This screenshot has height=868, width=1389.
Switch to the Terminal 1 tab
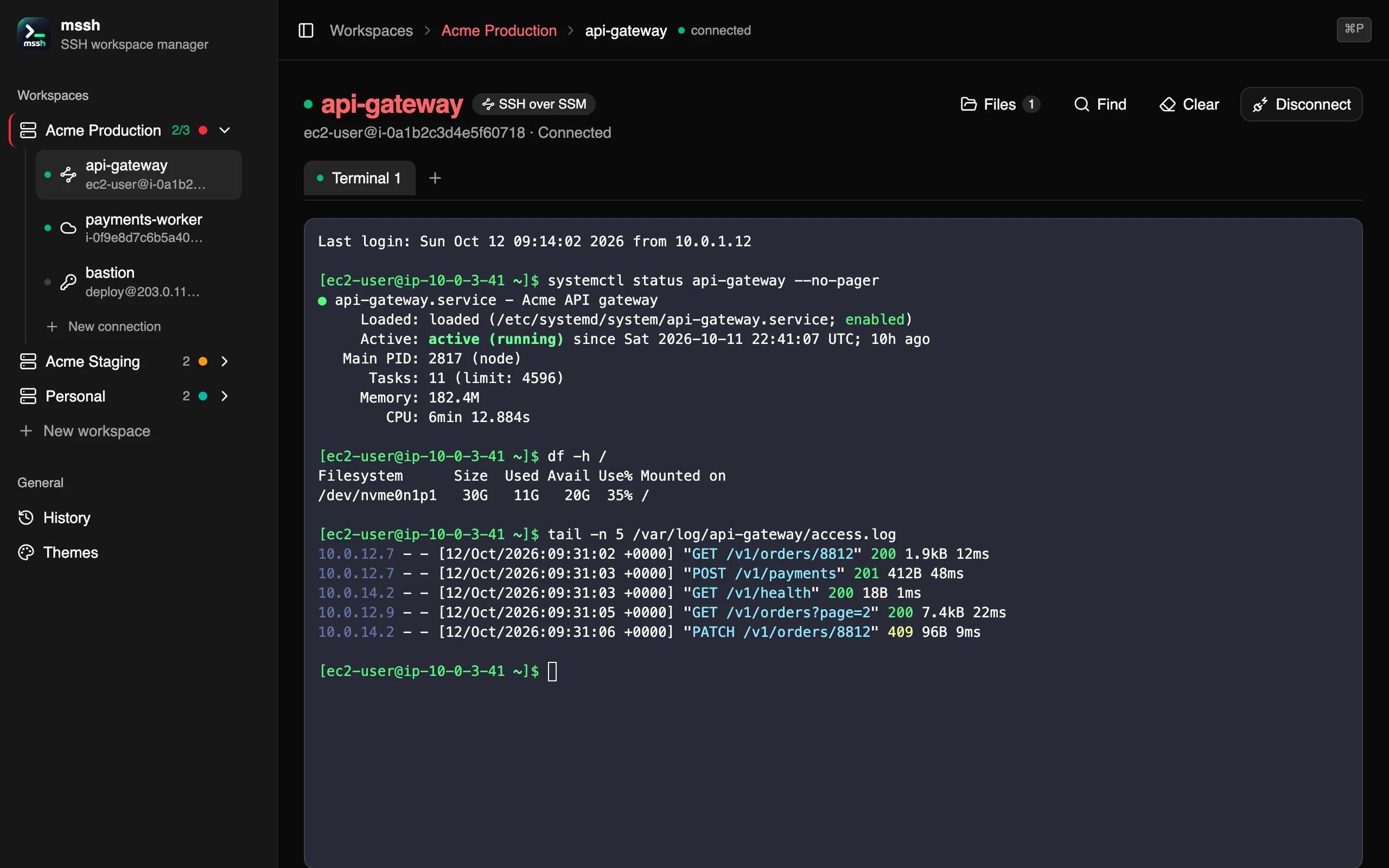point(359,178)
